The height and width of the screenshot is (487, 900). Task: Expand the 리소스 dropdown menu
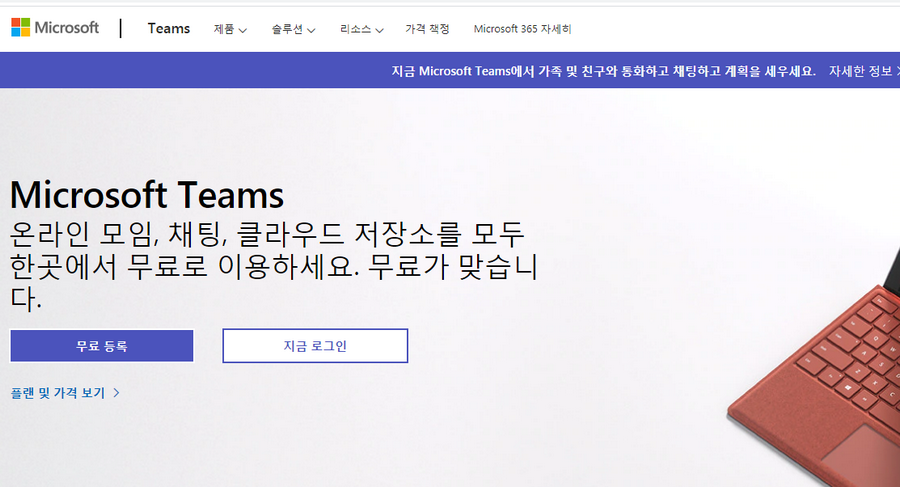pyautogui.click(x=362, y=29)
